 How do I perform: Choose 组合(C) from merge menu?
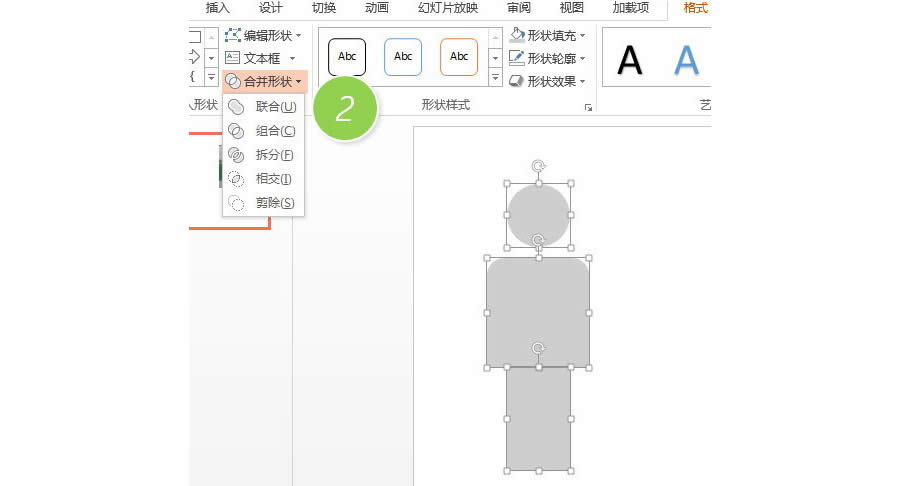[x=263, y=131]
